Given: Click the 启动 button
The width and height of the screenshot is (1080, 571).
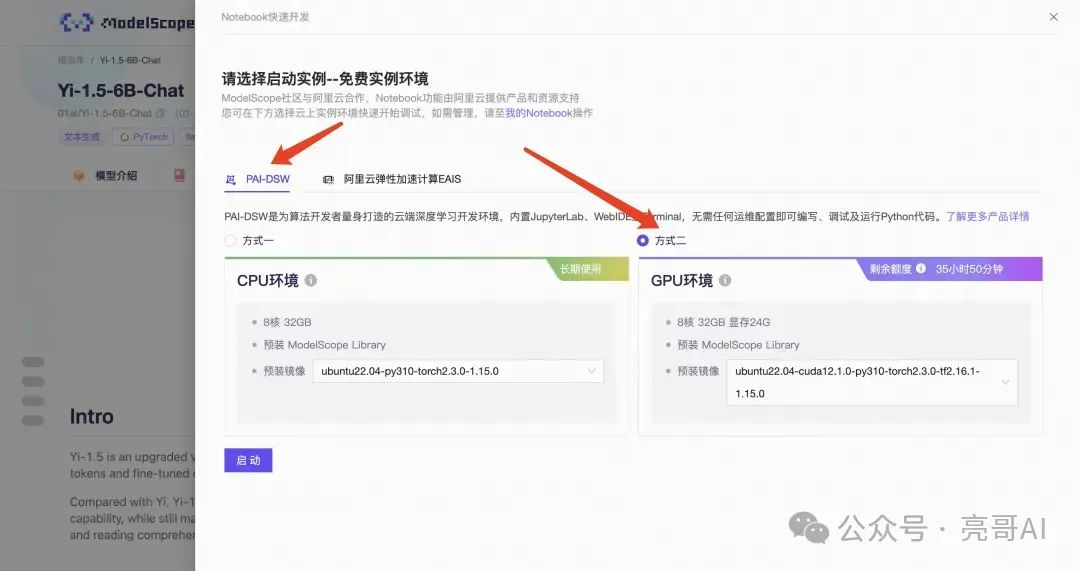Looking at the screenshot, I should click(248, 460).
